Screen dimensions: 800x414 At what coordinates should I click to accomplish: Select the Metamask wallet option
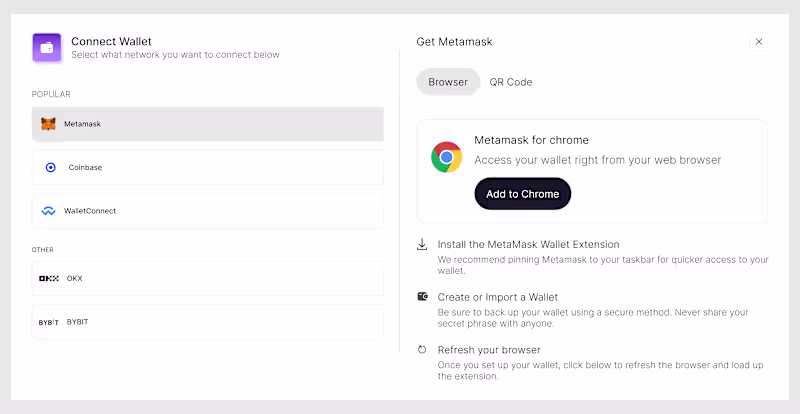[x=207, y=124]
